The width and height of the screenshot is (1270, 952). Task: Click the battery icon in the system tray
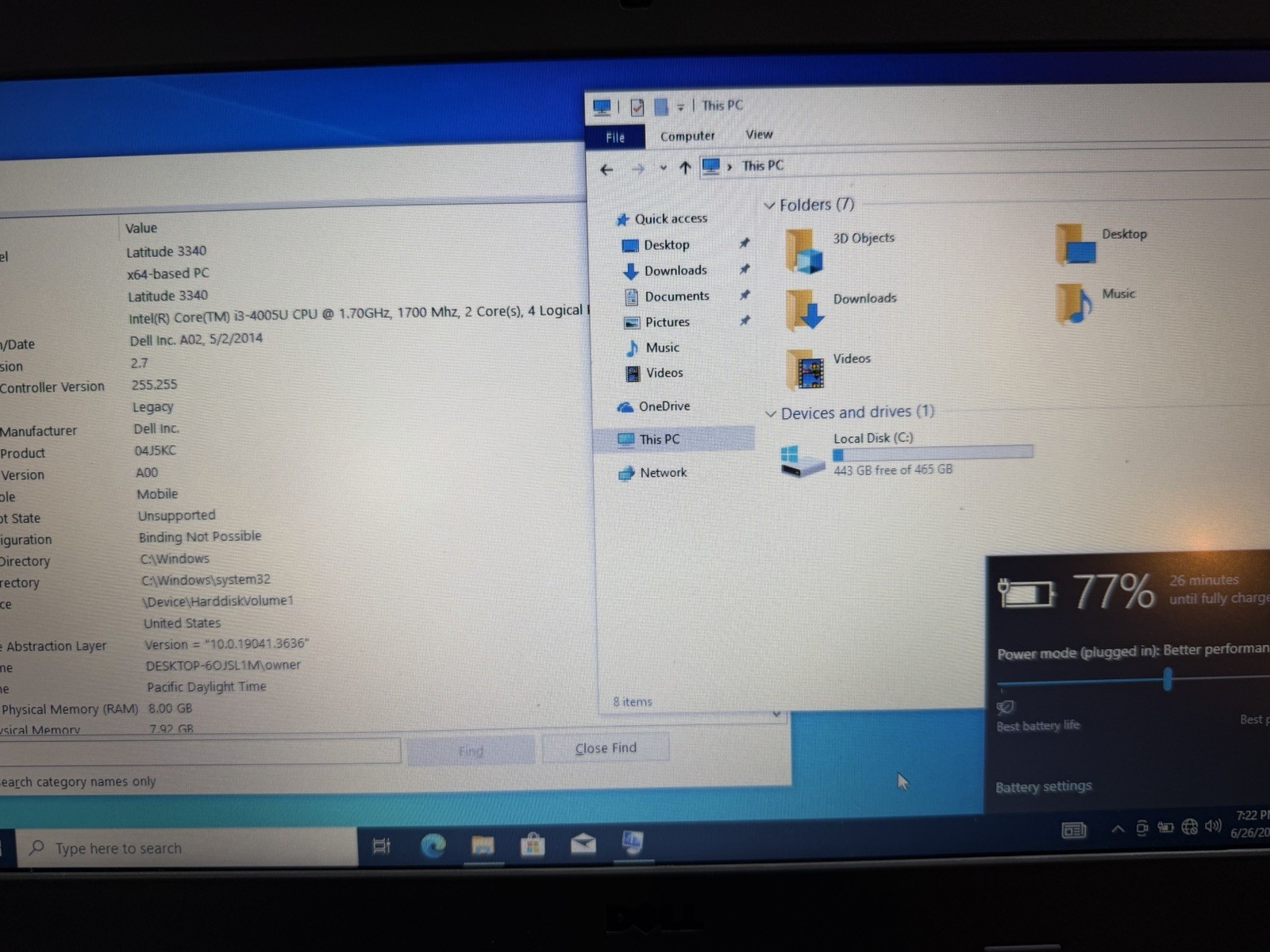point(1165,827)
